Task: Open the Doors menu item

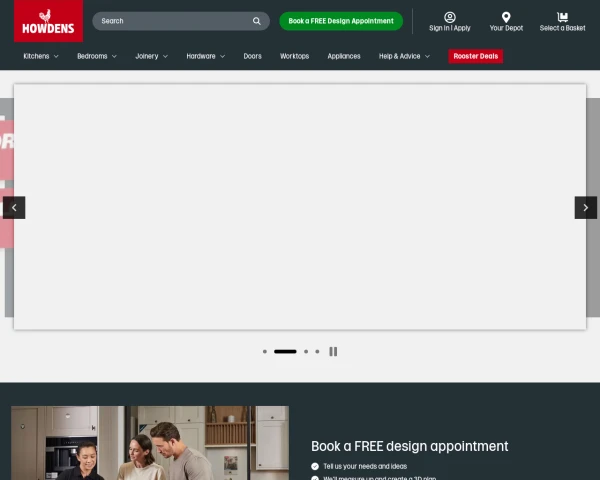Action: point(253,56)
